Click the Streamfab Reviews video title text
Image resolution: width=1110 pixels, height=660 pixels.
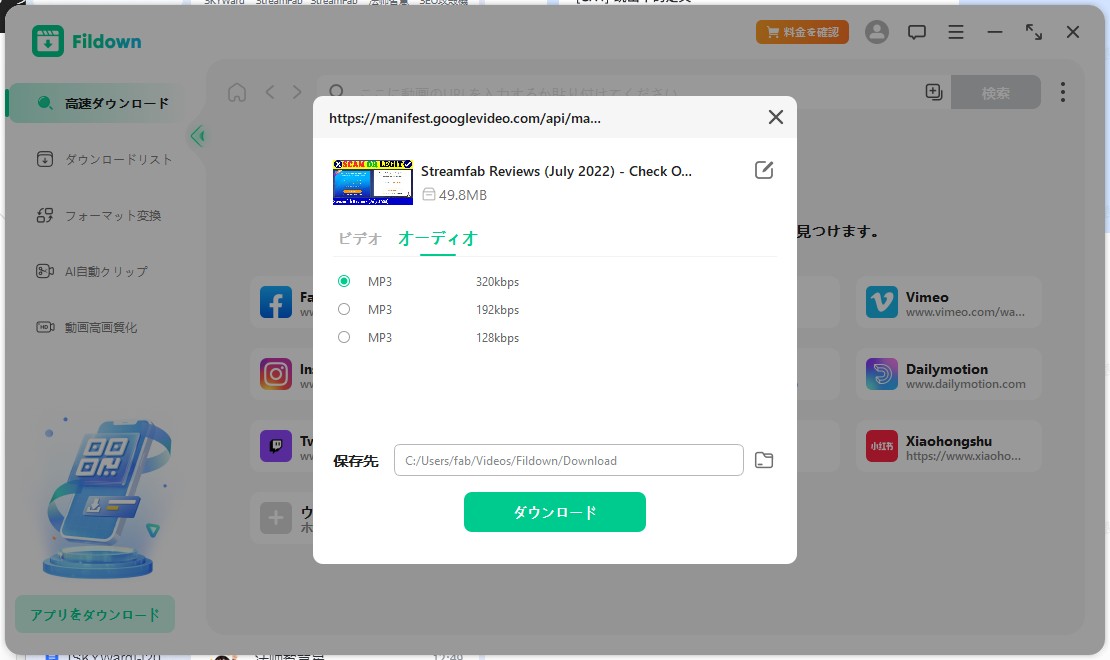click(556, 171)
